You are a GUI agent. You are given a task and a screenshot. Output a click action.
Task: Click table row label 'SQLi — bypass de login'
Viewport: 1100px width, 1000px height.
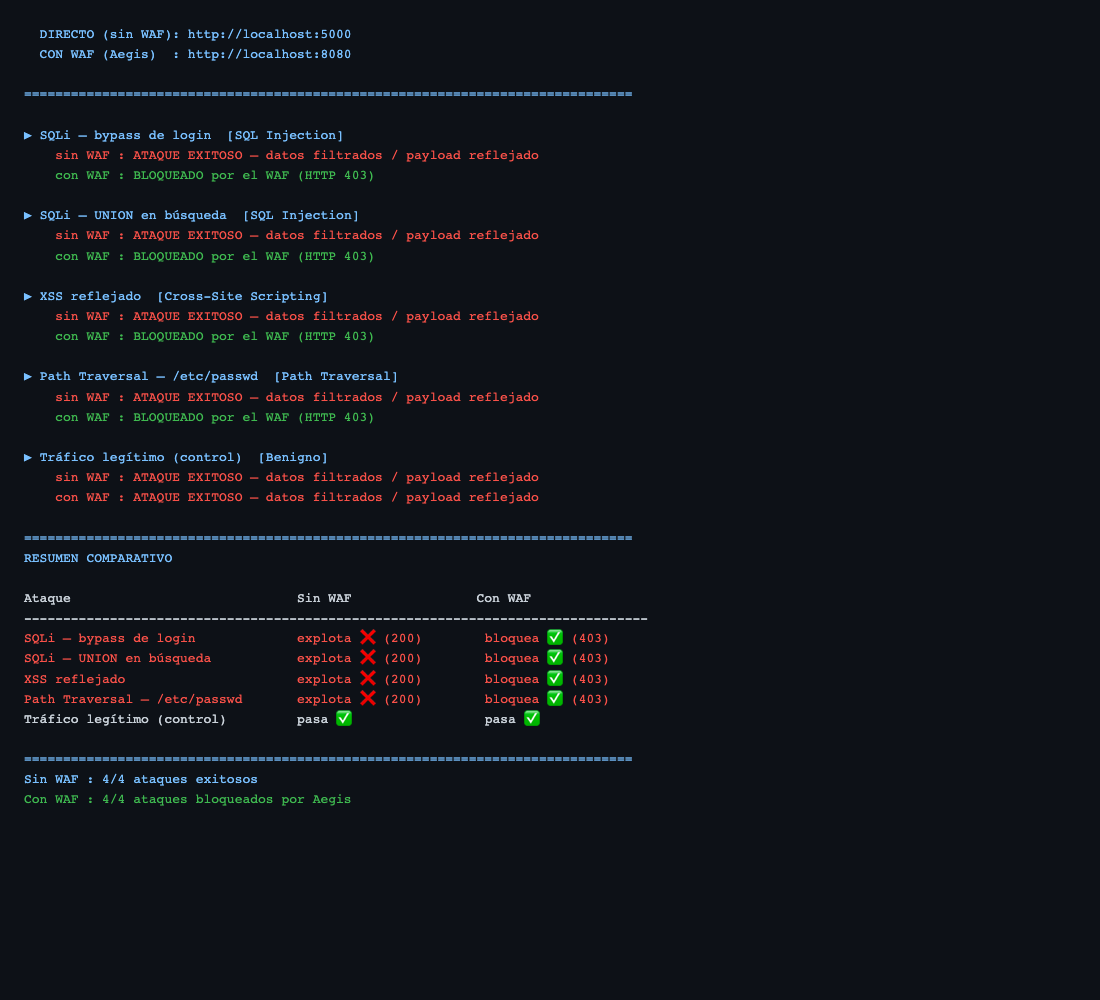tap(109, 639)
